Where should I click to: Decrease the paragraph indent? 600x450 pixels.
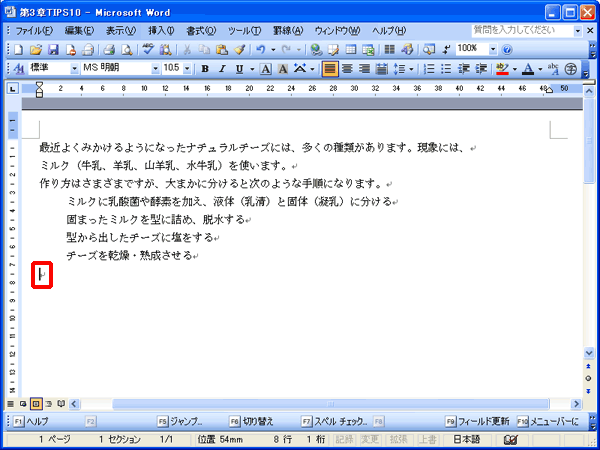point(464,69)
